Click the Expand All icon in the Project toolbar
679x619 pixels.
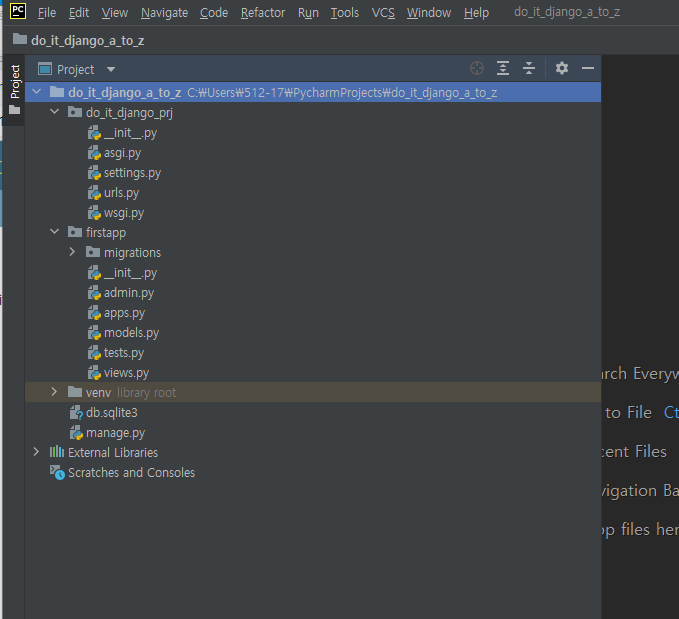click(x=503, y=68)
